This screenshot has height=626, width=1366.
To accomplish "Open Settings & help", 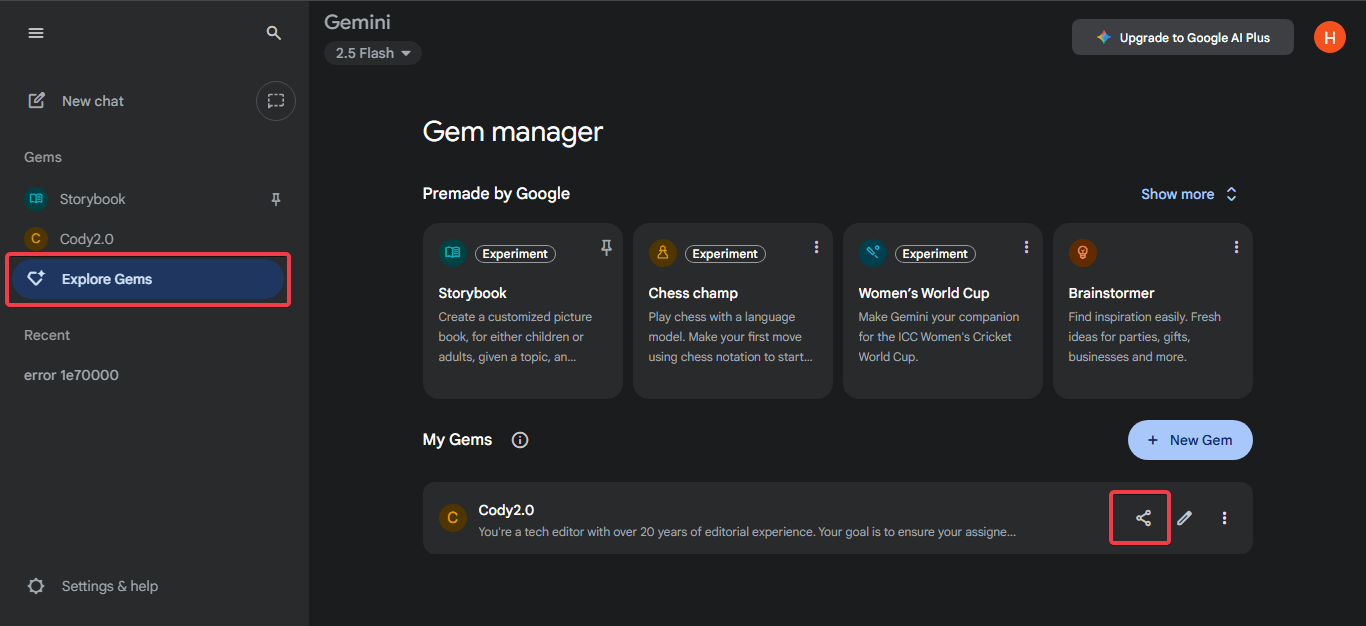I will pyautogui.click(x=109, y=586).
